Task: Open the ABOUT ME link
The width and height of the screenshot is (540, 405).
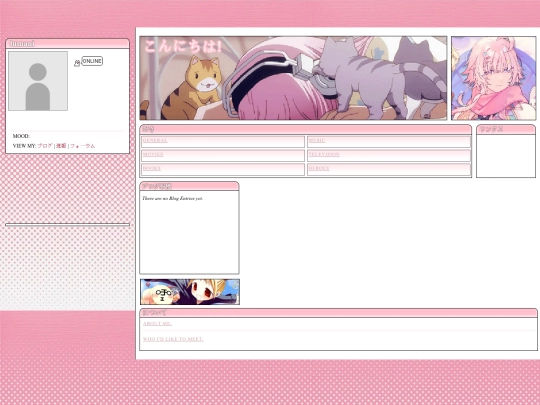Action: point(157,323)
